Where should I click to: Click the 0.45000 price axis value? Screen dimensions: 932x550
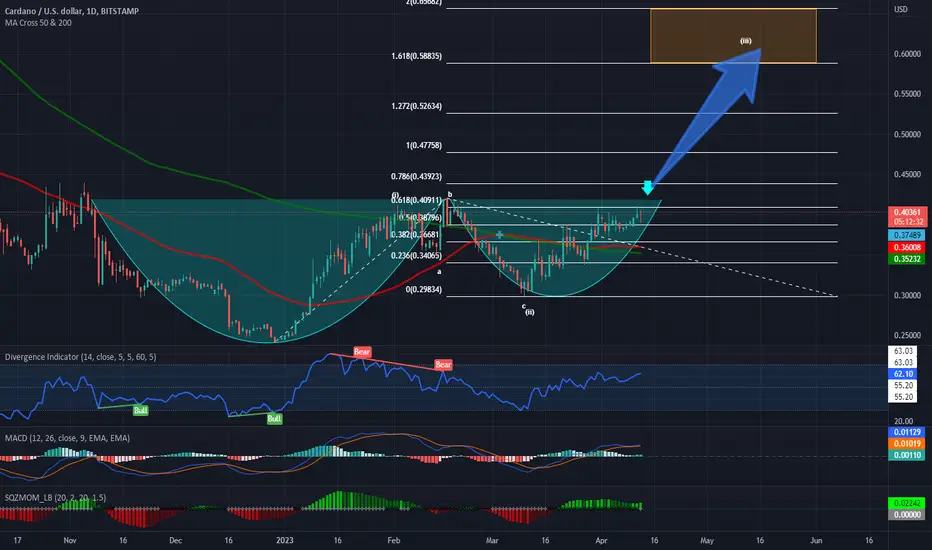coord(907,175)
